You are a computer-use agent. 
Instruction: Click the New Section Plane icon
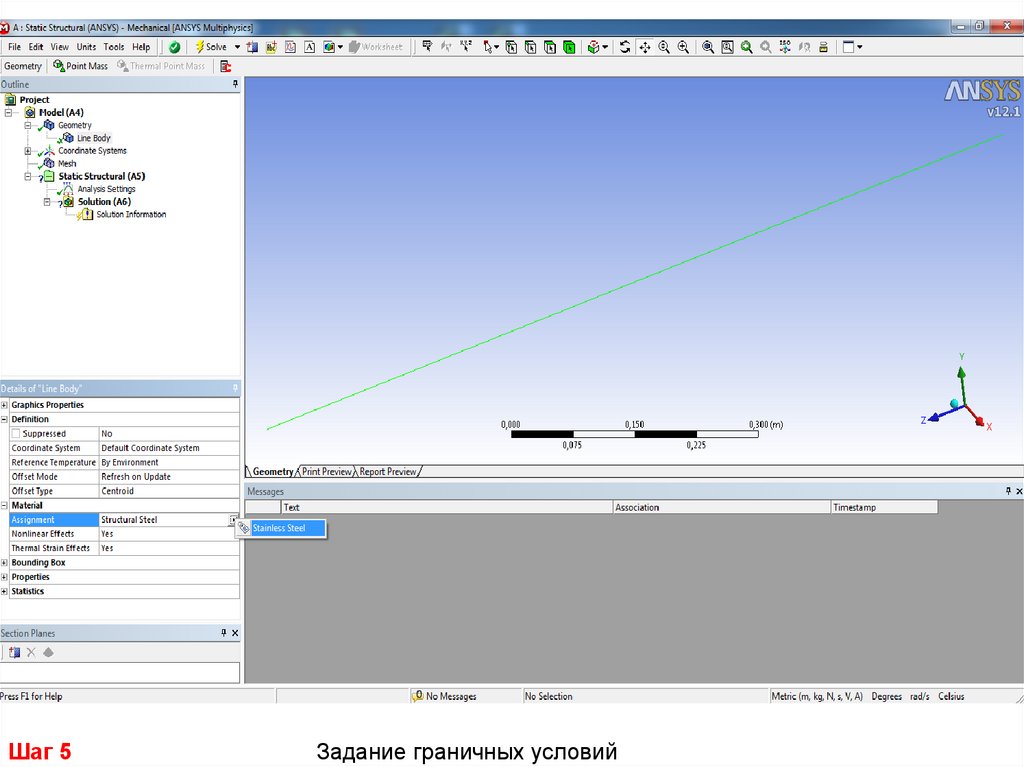pyautogui.click(x=14, y=652)
